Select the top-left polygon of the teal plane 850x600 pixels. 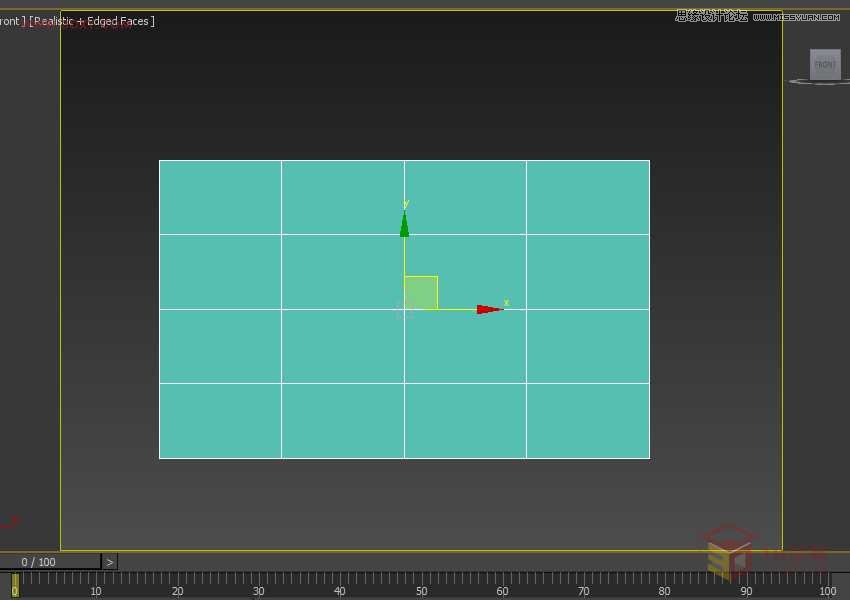220,197
